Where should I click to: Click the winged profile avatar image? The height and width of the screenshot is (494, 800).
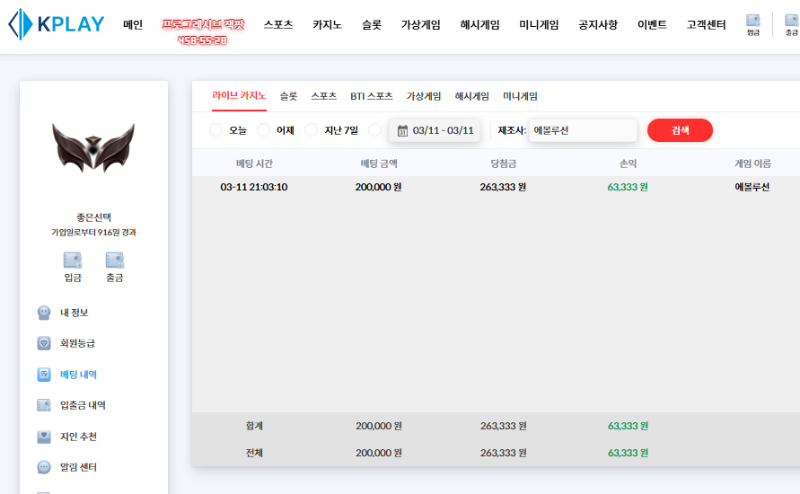(x=93, y=147)
